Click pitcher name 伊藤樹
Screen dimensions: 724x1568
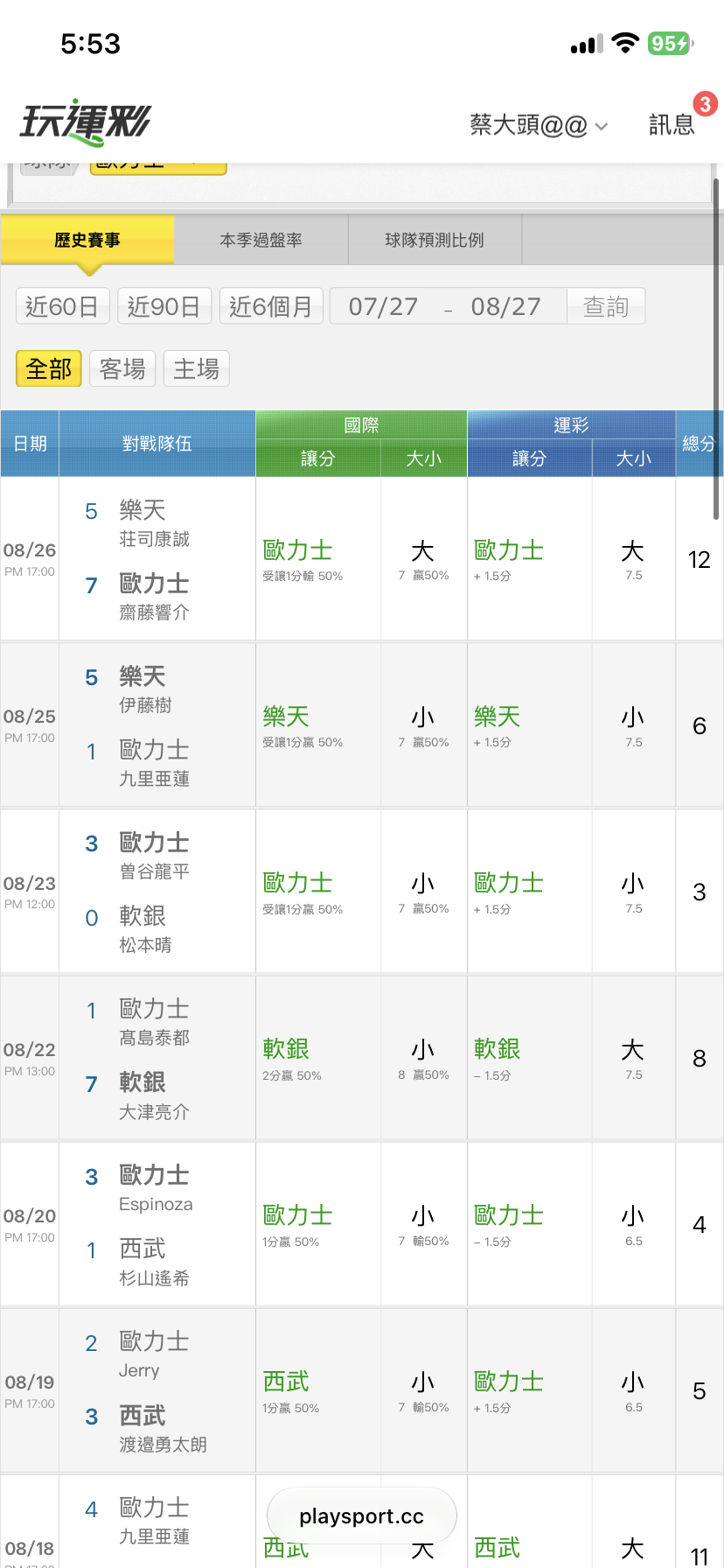[145, 705]
